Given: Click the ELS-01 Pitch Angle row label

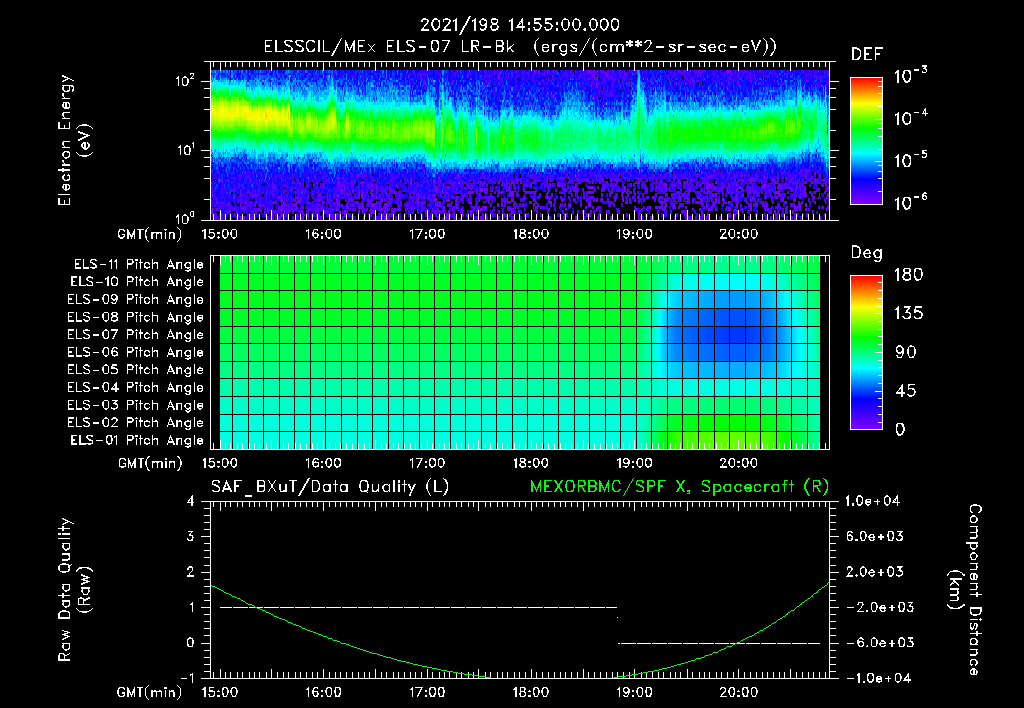Looking at the screenshot, I should pos(137,440).
